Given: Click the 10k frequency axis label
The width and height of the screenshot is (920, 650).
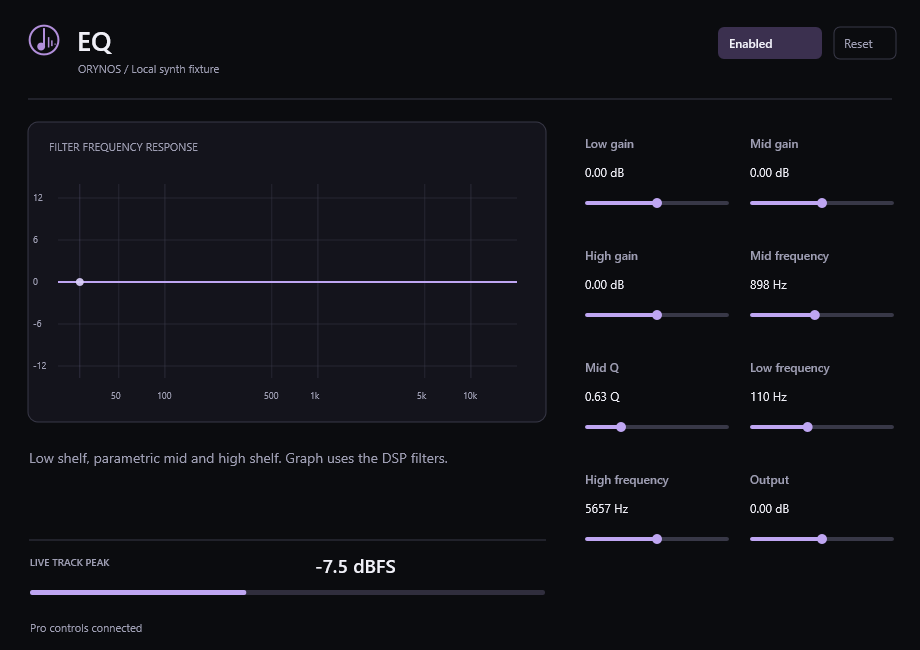Looking at the screenshot, I should tap(470, 396).
